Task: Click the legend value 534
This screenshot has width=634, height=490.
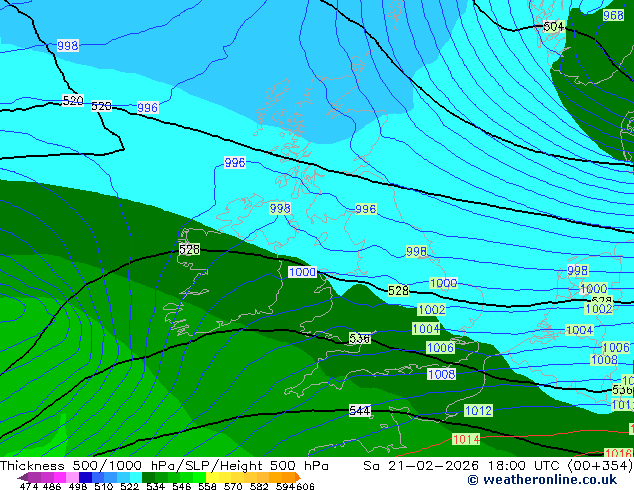Action: (x=155, y=486)
